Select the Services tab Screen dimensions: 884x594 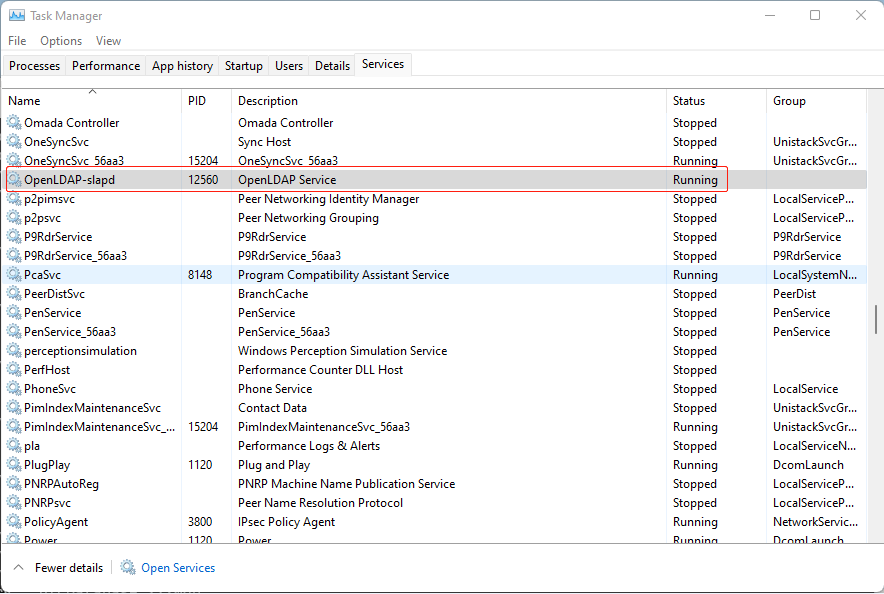[x=383, y=64]
